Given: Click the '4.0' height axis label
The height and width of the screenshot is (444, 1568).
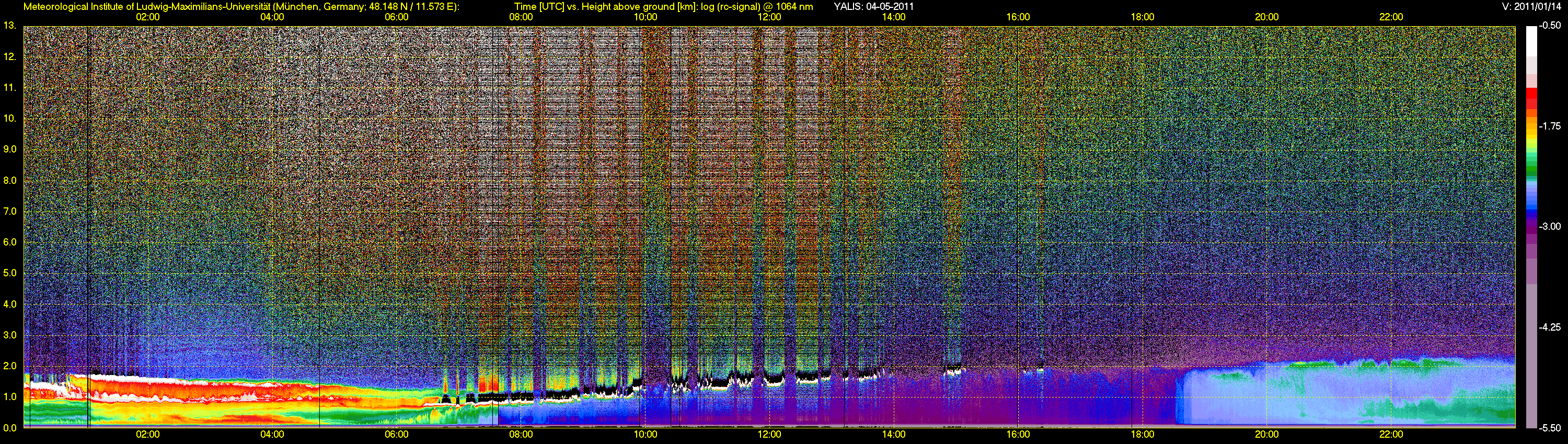Looking at the screenshot, I should 10,304.
